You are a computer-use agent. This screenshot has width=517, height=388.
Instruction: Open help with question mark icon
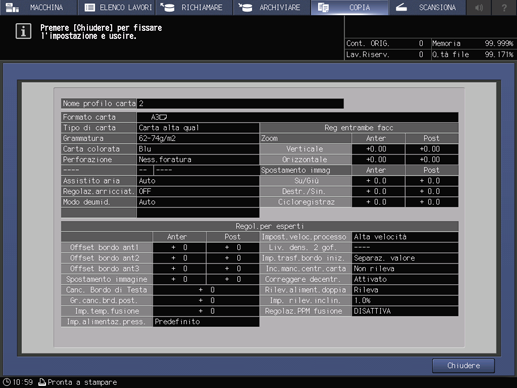[x=504, y=7]
